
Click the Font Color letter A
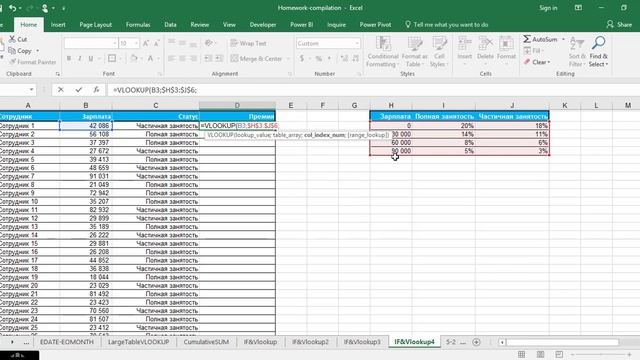(x=150, y=59)
